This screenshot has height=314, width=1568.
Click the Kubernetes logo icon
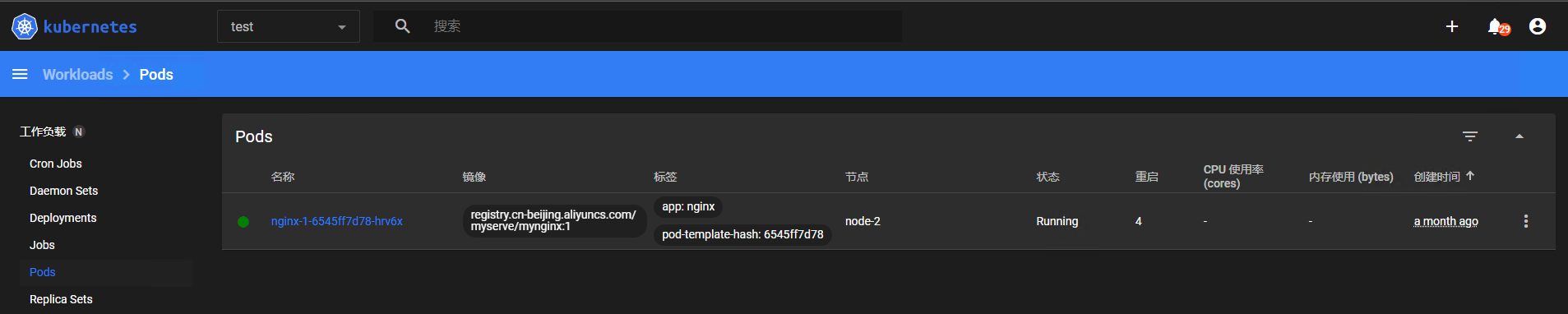click(x=25, y=26)
